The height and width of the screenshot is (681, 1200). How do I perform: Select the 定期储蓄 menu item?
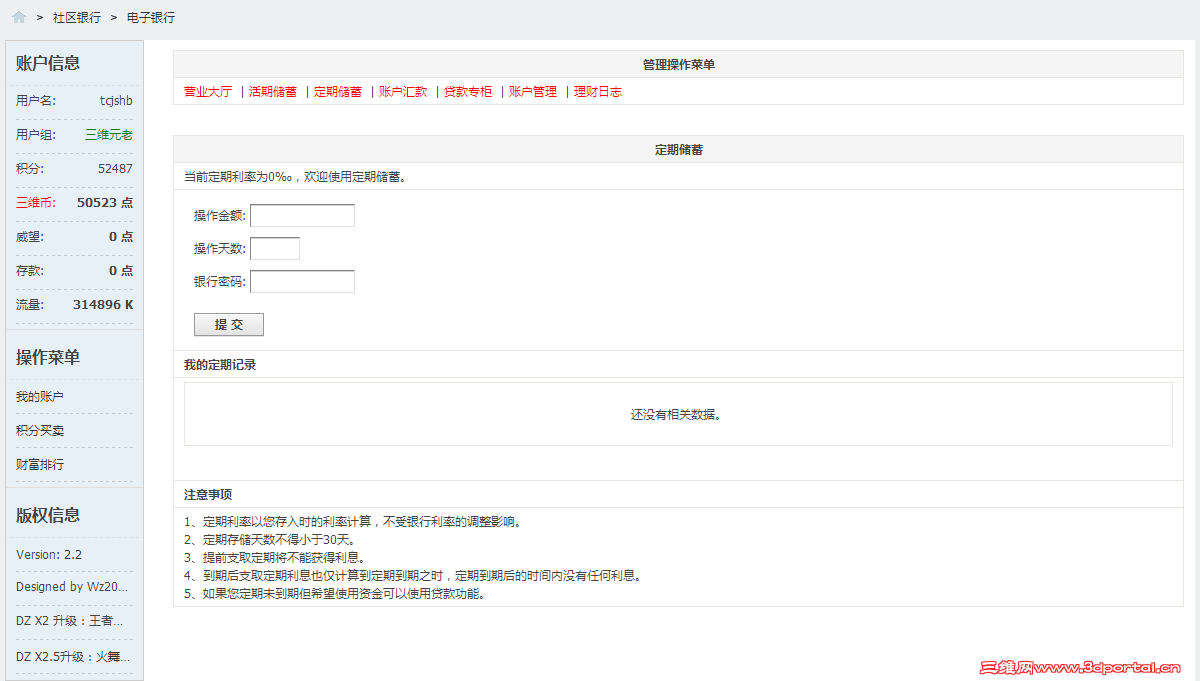click(x=338, y=91)
